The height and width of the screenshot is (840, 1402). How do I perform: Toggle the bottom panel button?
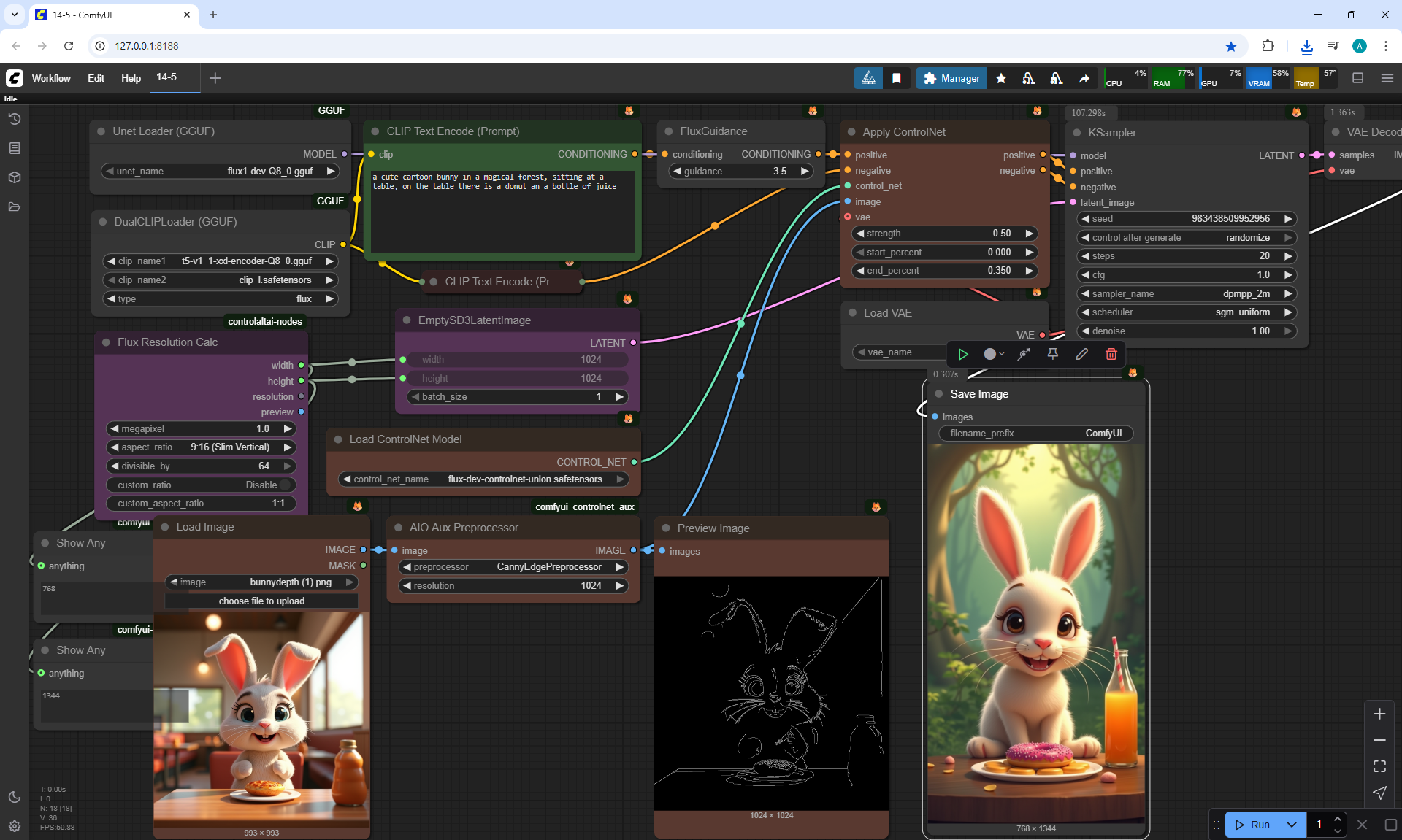(1357, 78)
